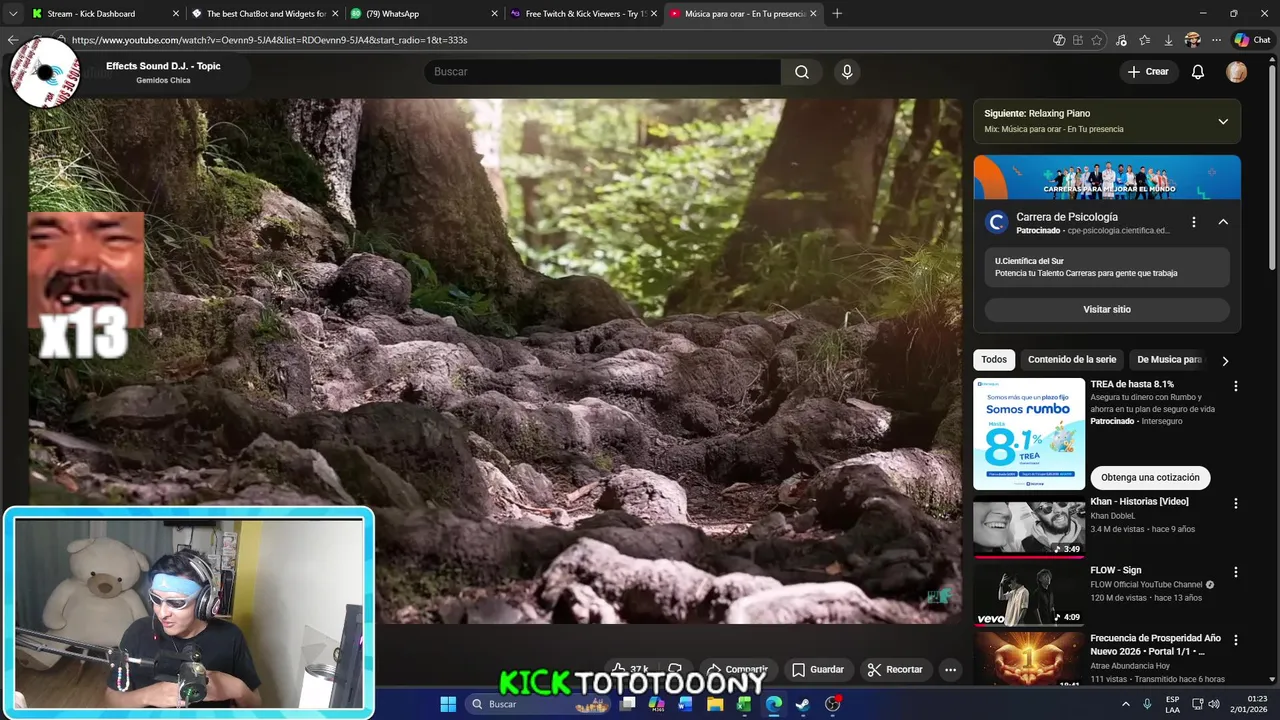Viewport: 1280px width, 720px height.
Task: Switch to the (79) WhatsApp tab
Action: point(421,13)
